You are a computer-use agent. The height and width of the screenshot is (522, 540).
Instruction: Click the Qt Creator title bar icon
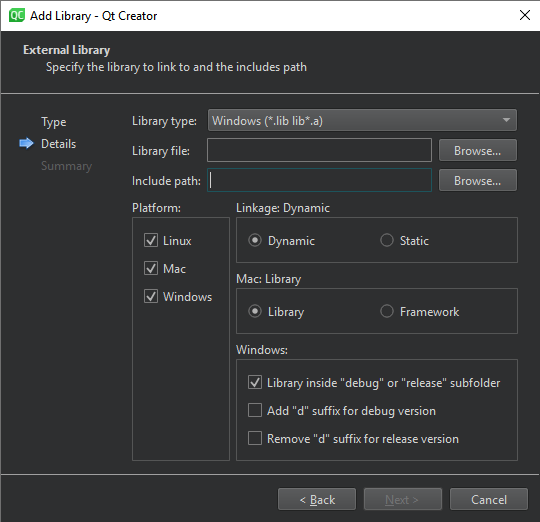(17, 15)
